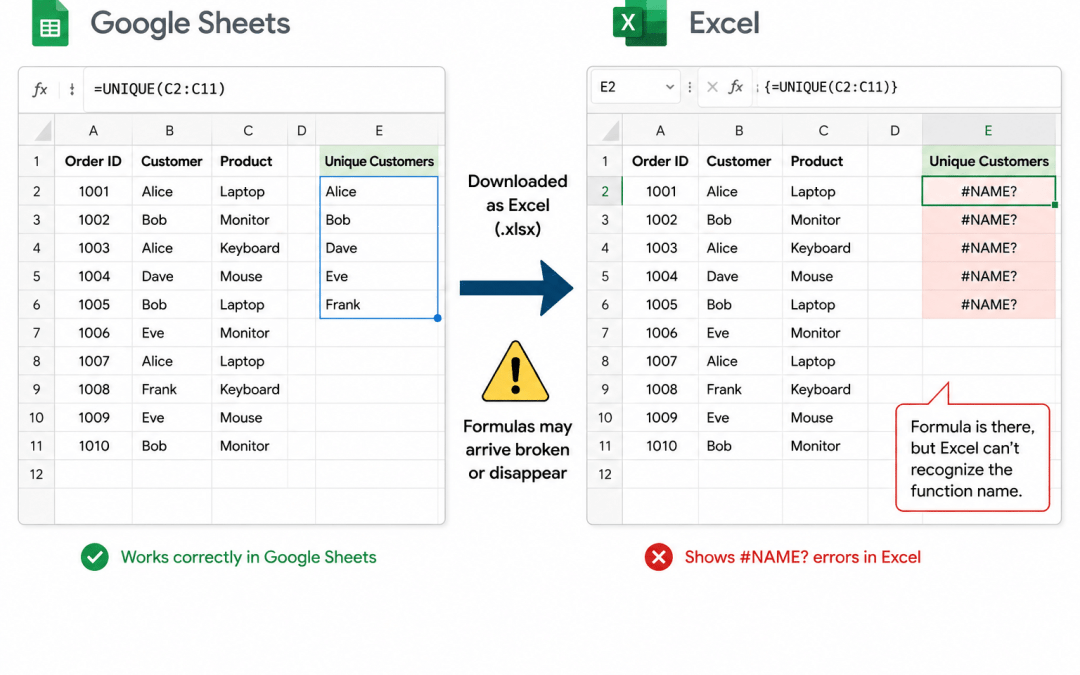
Task: Click the Google Sheets logo icon
Action: coord(50,23)
